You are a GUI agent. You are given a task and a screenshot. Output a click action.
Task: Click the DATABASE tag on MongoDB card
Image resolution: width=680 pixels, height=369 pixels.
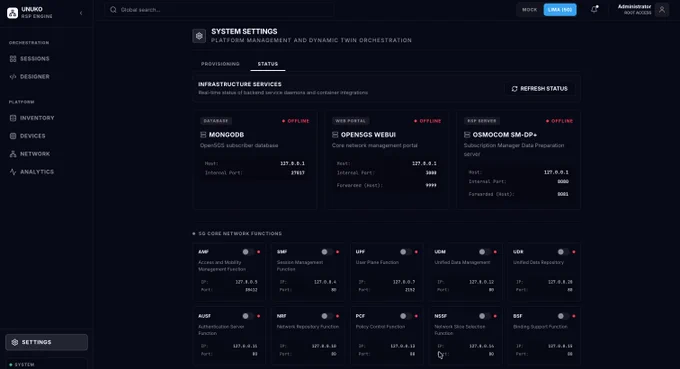216,121
